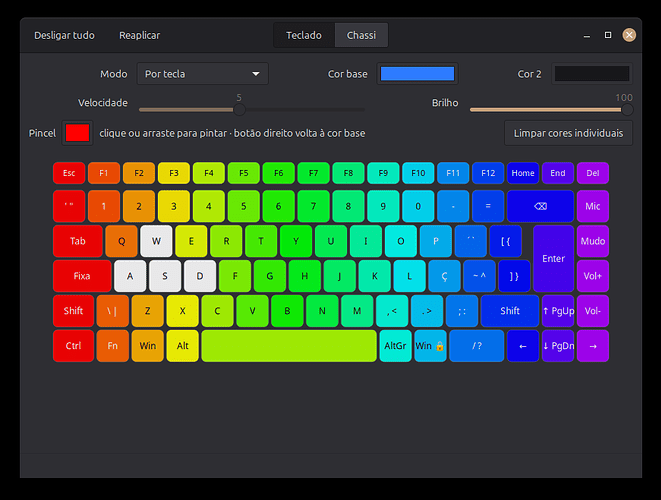This screenshot has width=661, height=500.
Task: Paint the Win lock key
Action: click(430, 346)
